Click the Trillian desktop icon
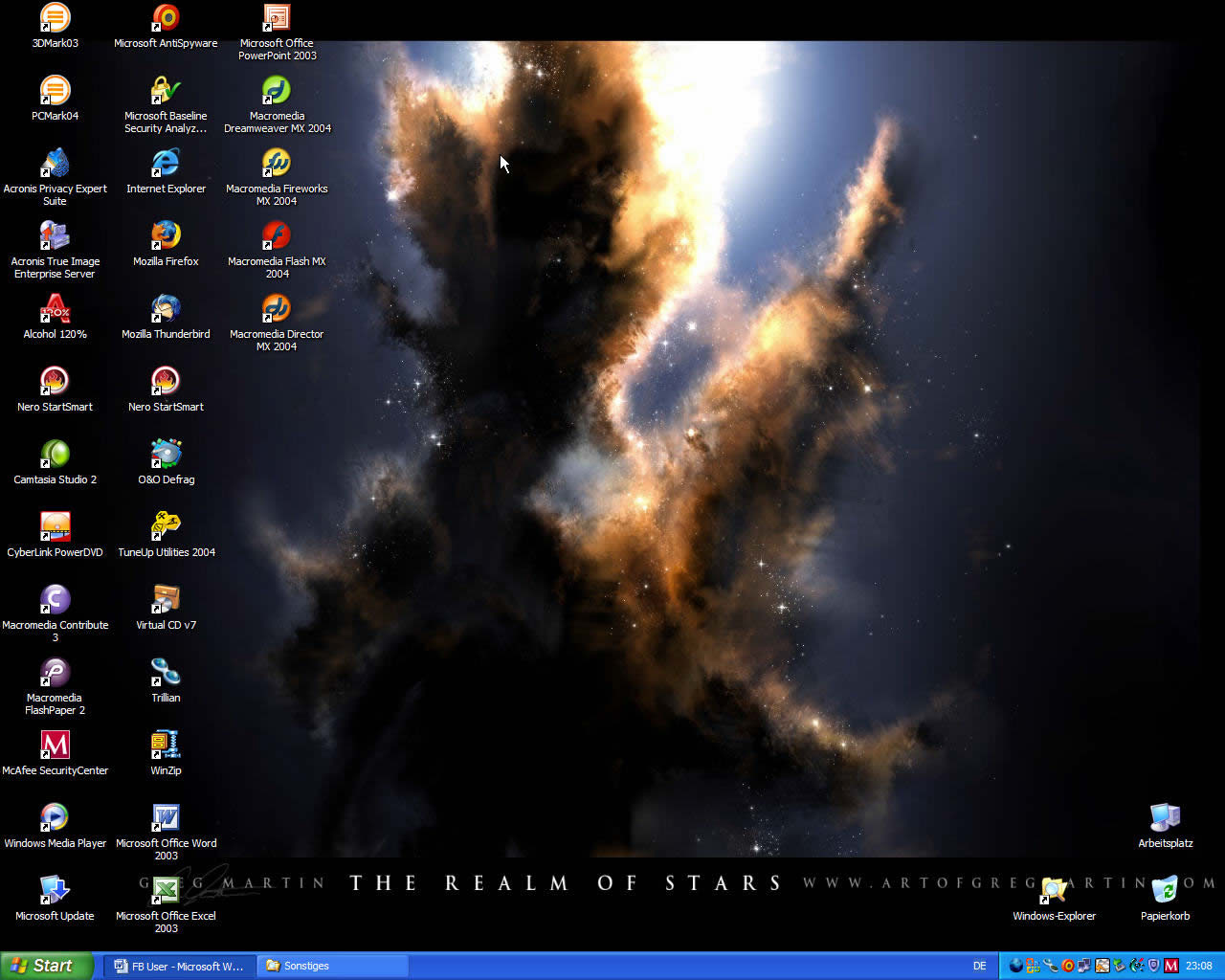This screenshot has height=980, width=1225. [x=166, y=681]
